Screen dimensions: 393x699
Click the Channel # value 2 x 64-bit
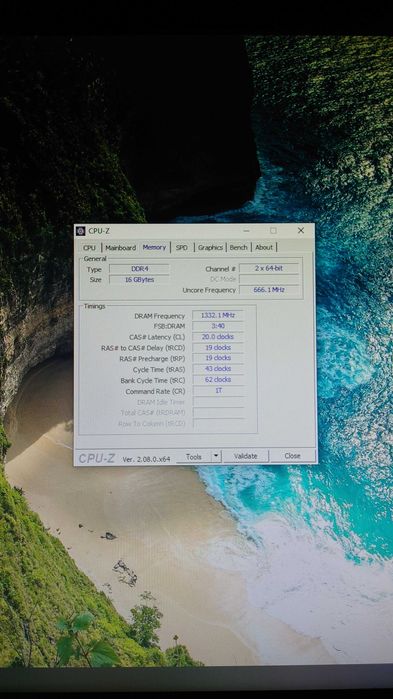pyautogui.click(x=269, y=268)
